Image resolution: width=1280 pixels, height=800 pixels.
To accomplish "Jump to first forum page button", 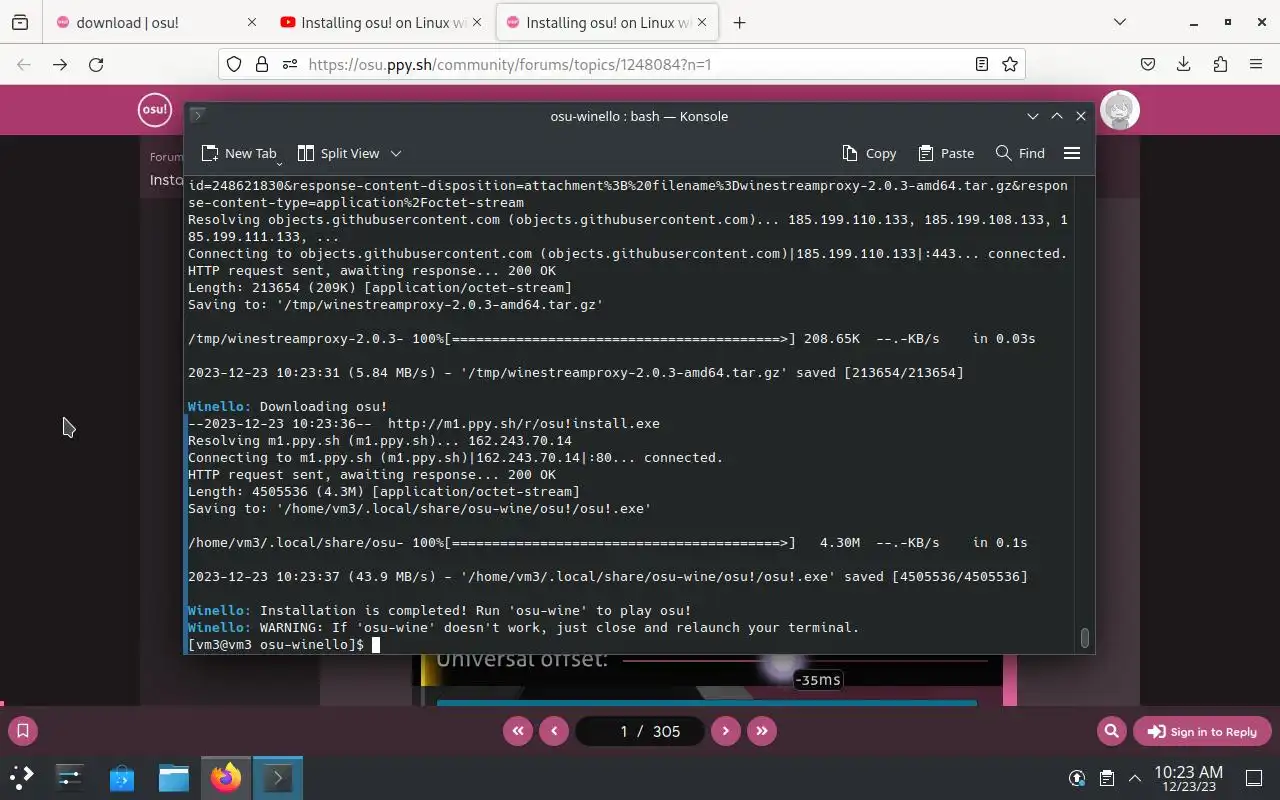I will [x=517, y=731].
